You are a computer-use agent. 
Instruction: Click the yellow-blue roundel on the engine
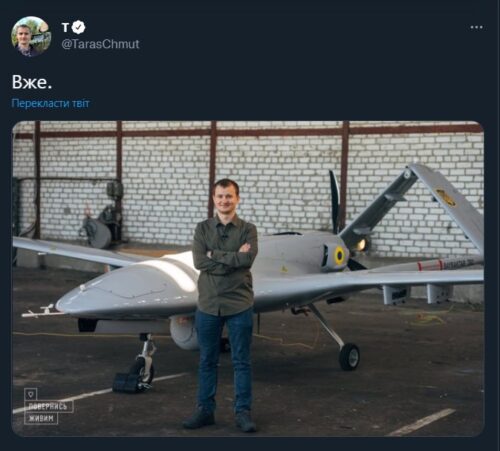pyautogui.click(x=339, y=255)
